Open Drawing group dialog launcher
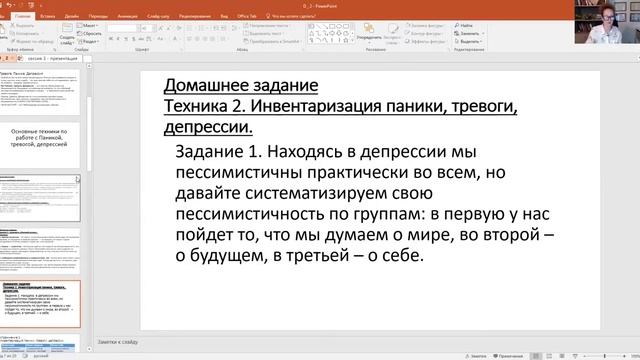The width and height of the screenshot is (640, 360). pos(449,50)
